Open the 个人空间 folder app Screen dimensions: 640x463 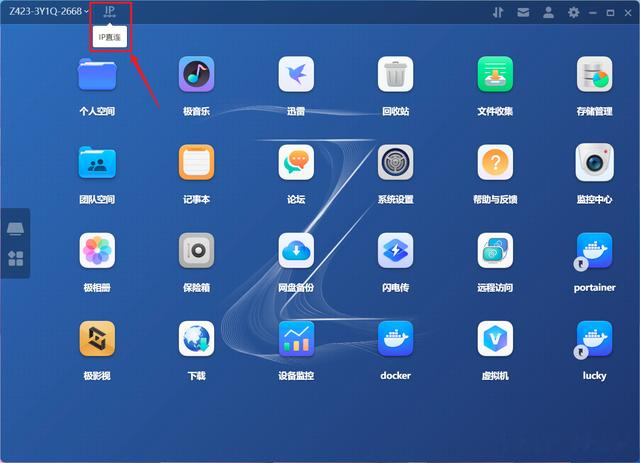97,74
